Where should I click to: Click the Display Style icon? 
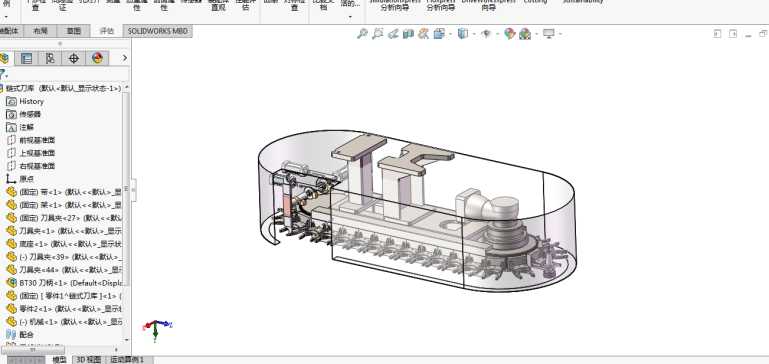pyautogui.click(x=462, y=34)
